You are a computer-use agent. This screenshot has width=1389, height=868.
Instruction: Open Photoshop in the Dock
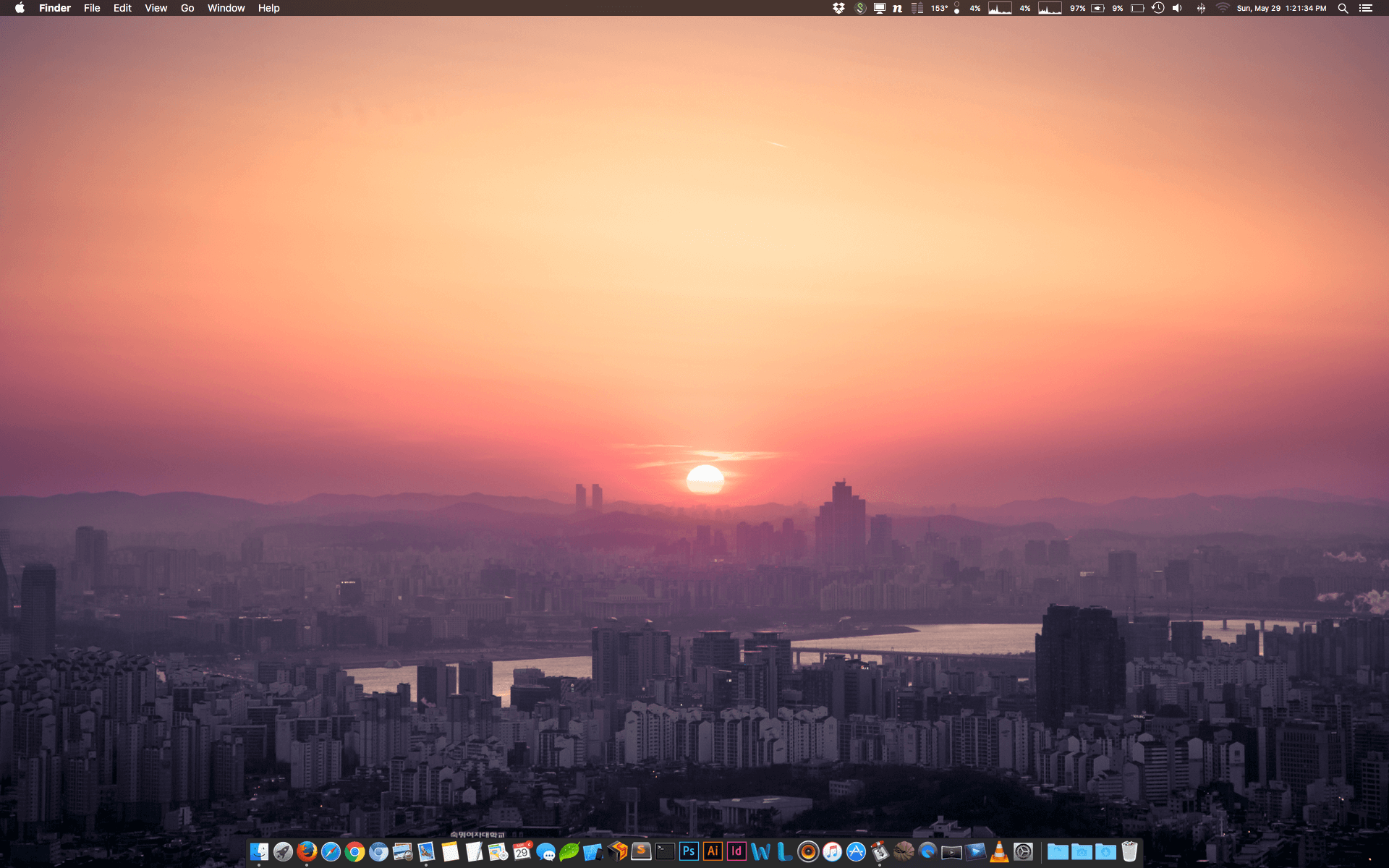click(689, 851)
